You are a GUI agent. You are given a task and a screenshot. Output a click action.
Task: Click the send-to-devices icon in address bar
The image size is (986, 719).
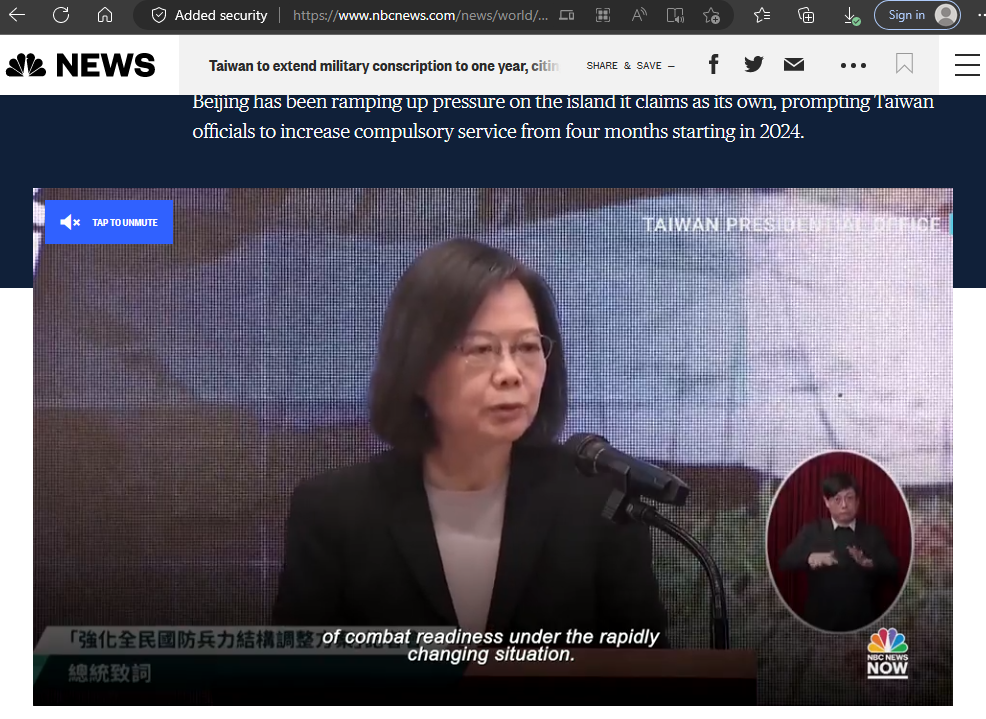tap(567, 15)
